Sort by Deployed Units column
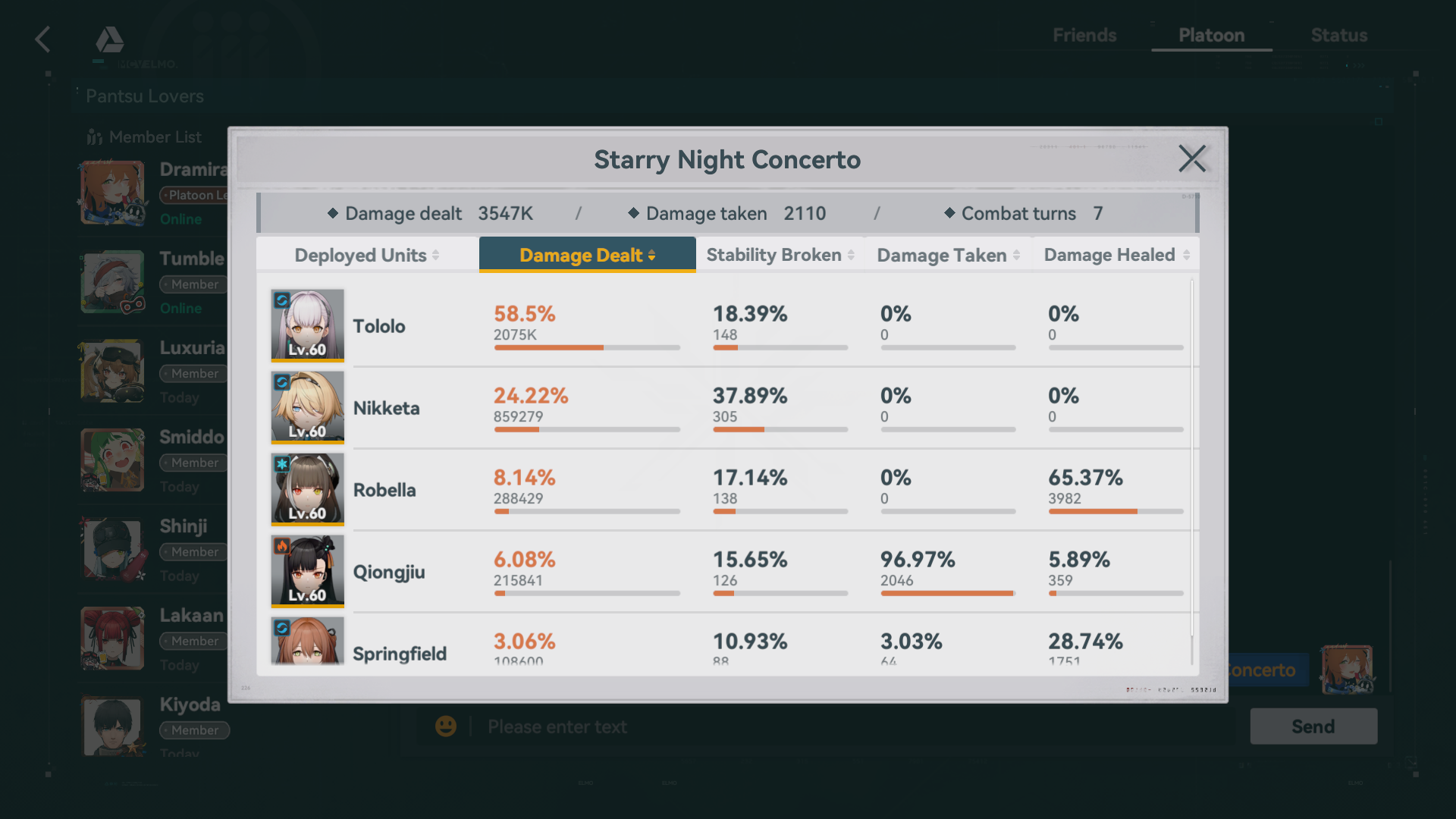Screen dimensions: 1456x819 click(x=367, y=256)
